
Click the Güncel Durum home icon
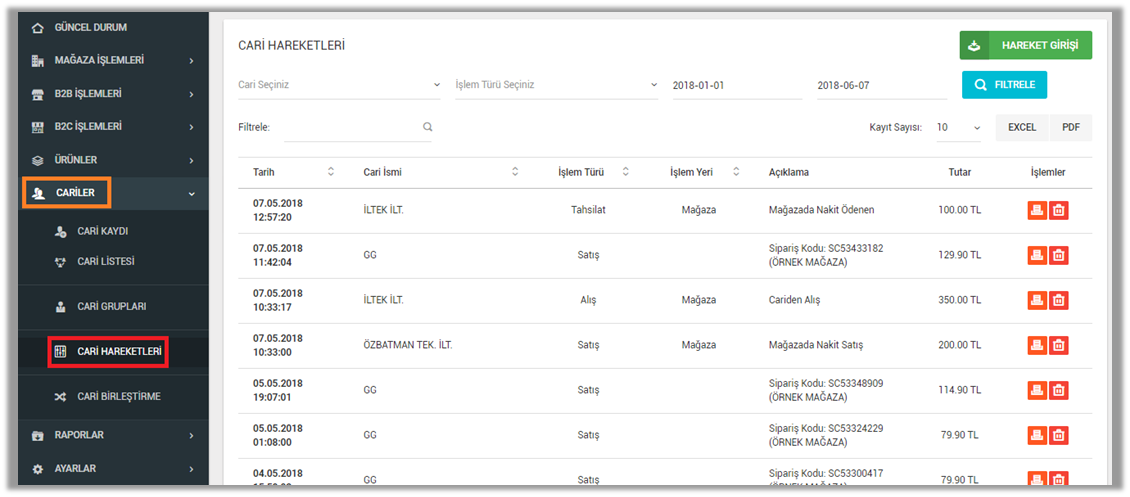pos(38,28)
